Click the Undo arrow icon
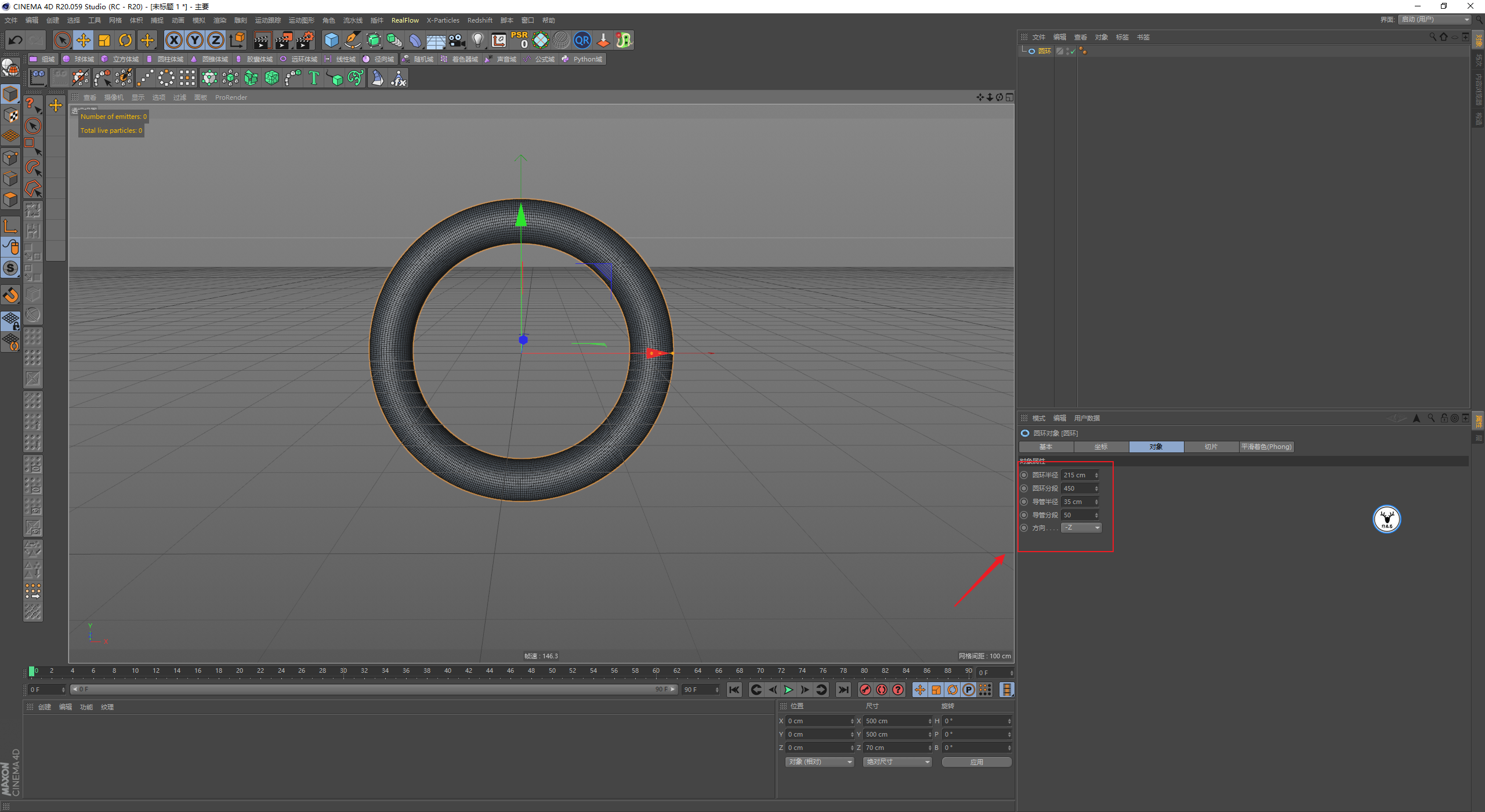Viewport: 1485px width, 812px height. 16,40
